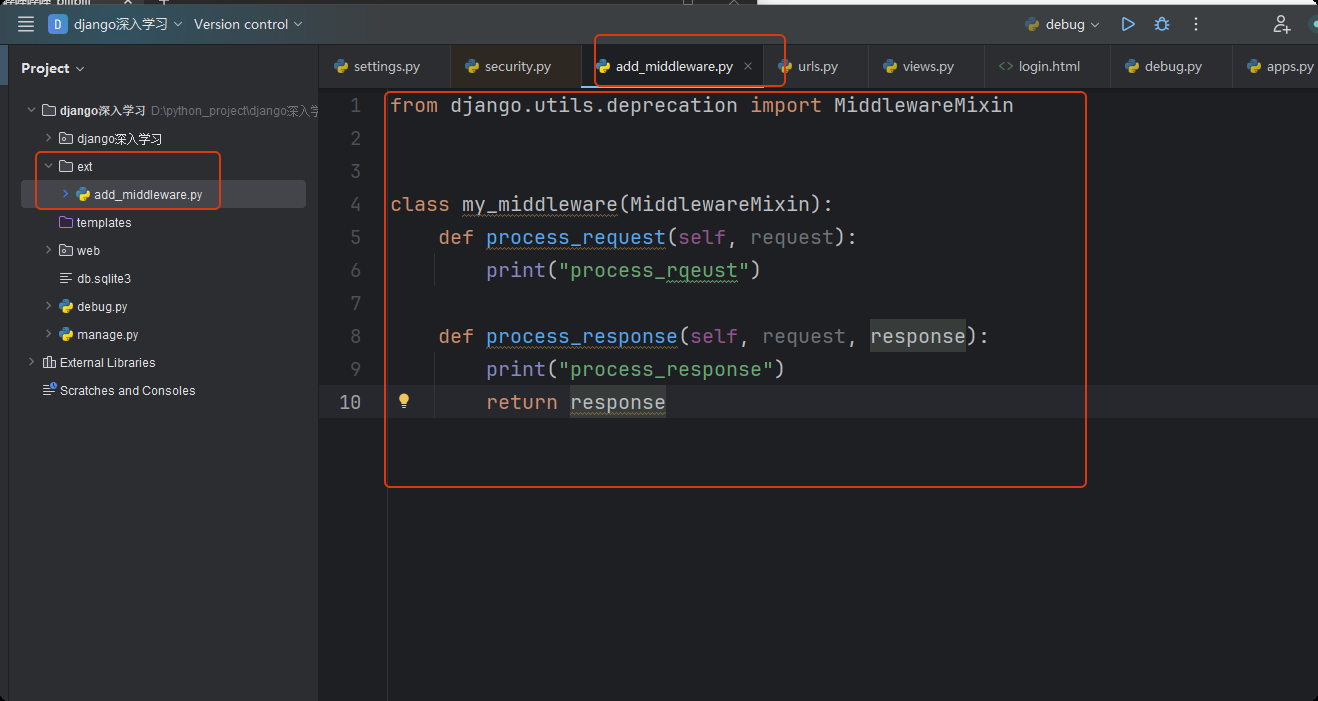Click the web folder icon
The height and width of the screenshot is (701, 1318).
(66, 250)
